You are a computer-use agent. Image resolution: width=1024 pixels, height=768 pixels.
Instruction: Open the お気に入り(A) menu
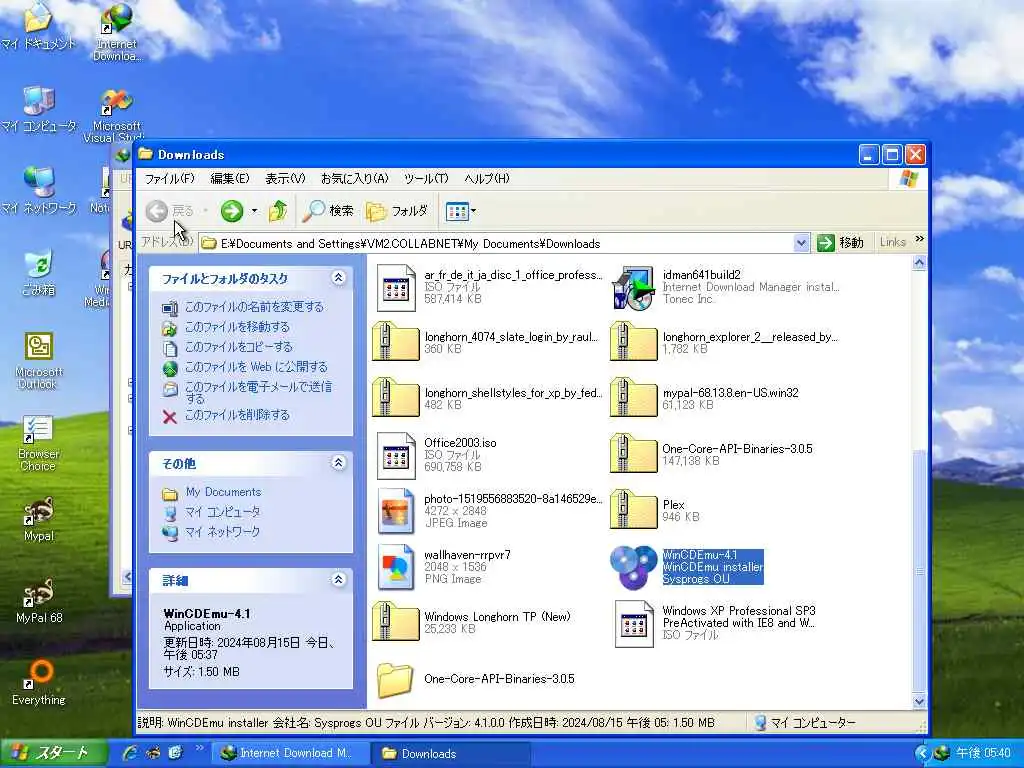click(355, 178)
